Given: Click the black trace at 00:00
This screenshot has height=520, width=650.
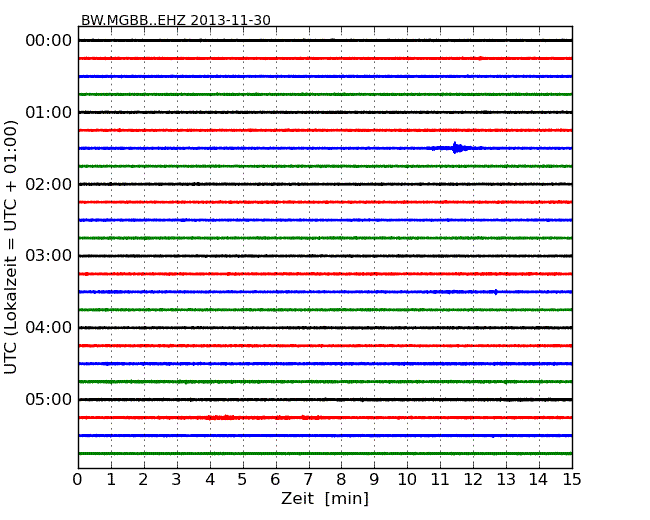Looking at the screenshot, I should (x=325, y=40).
